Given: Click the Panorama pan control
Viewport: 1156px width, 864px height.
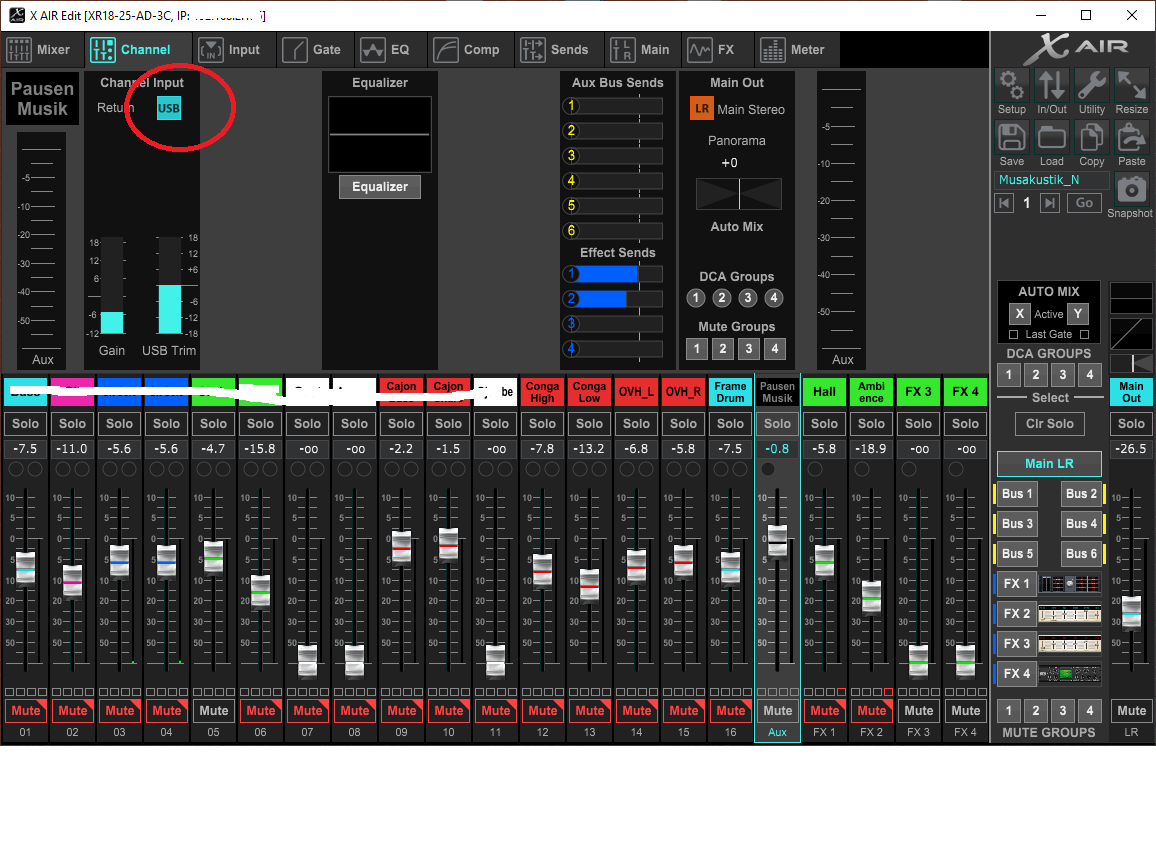Looking at the screenshot, I should tap(739, 194).
